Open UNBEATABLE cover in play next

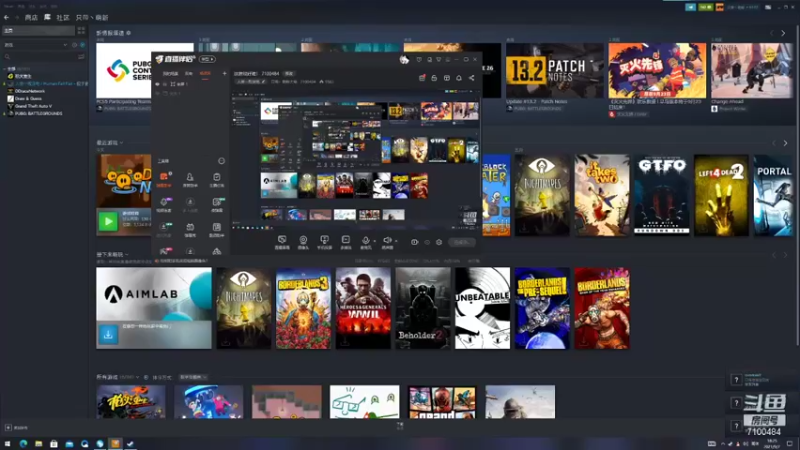[483, 308]
